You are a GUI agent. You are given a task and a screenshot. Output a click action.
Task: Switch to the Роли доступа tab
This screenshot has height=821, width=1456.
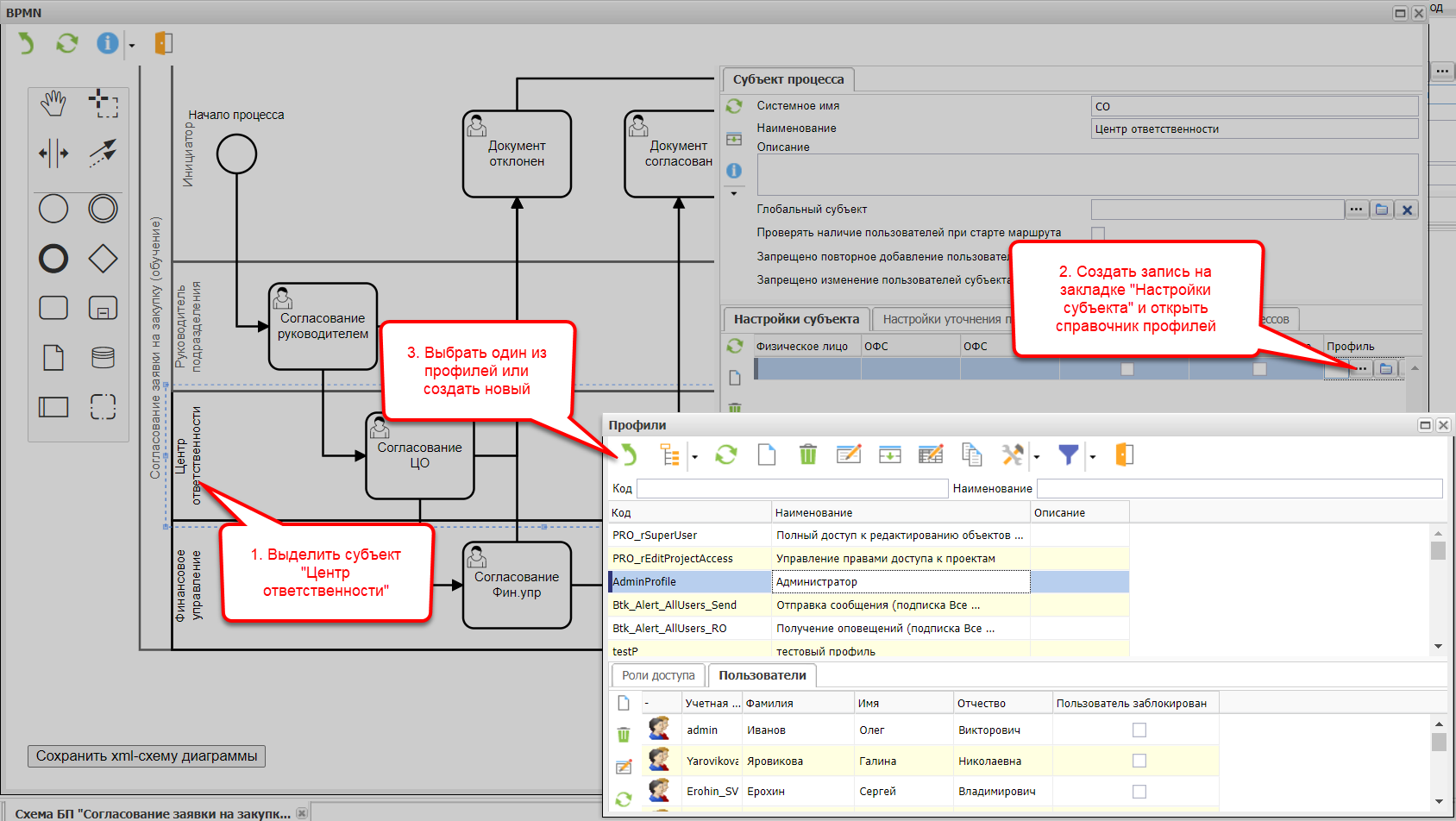658,675
